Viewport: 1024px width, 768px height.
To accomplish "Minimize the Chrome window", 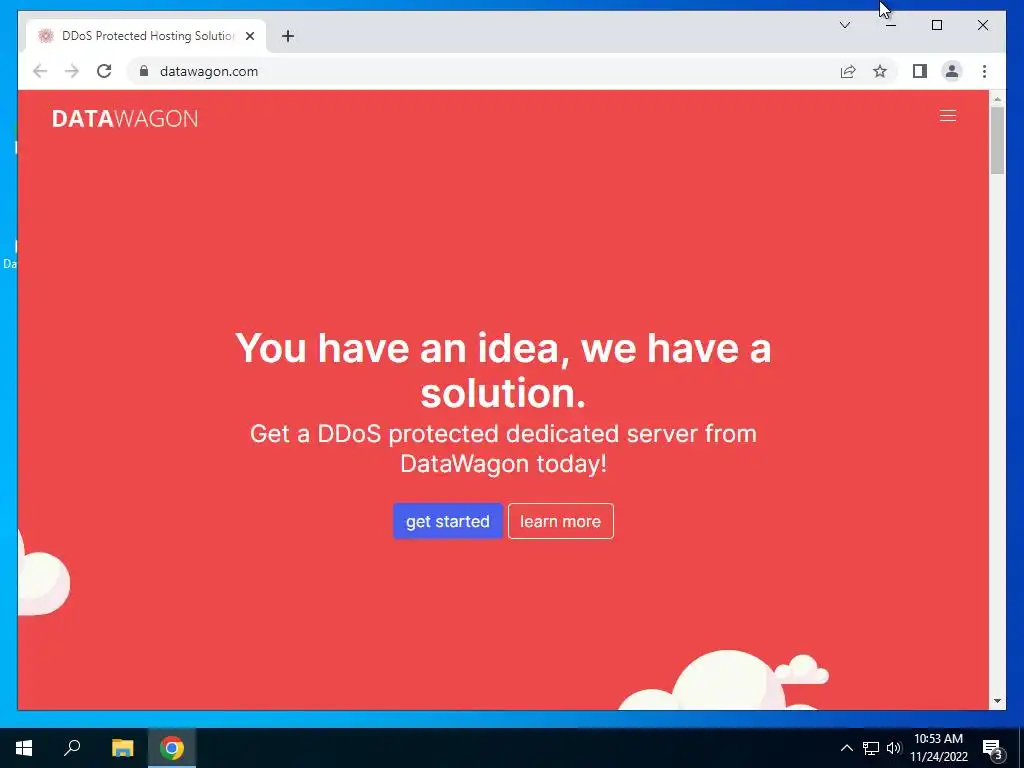I will 891,25.
